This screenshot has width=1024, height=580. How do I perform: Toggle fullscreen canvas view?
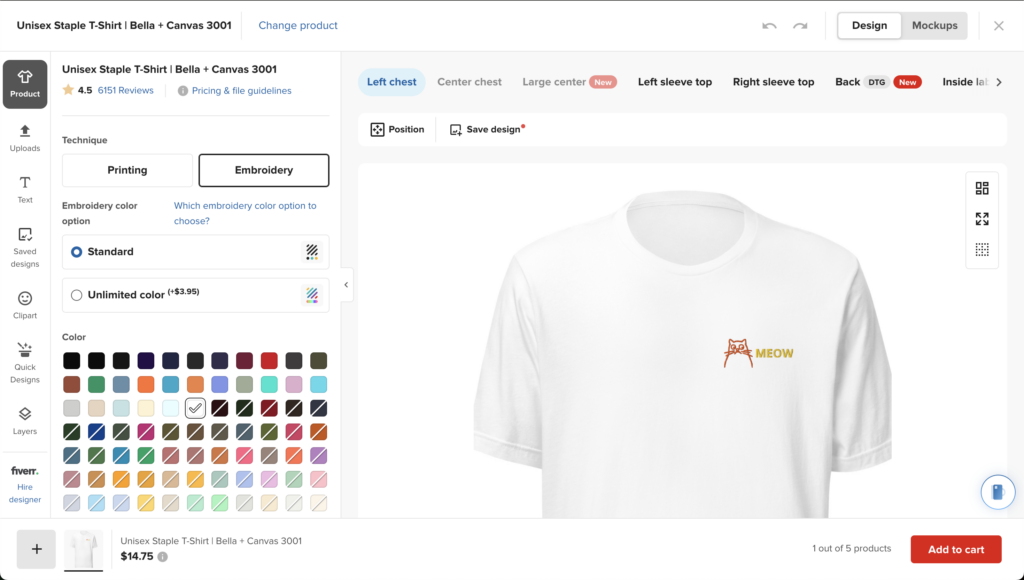pos(982,219)
